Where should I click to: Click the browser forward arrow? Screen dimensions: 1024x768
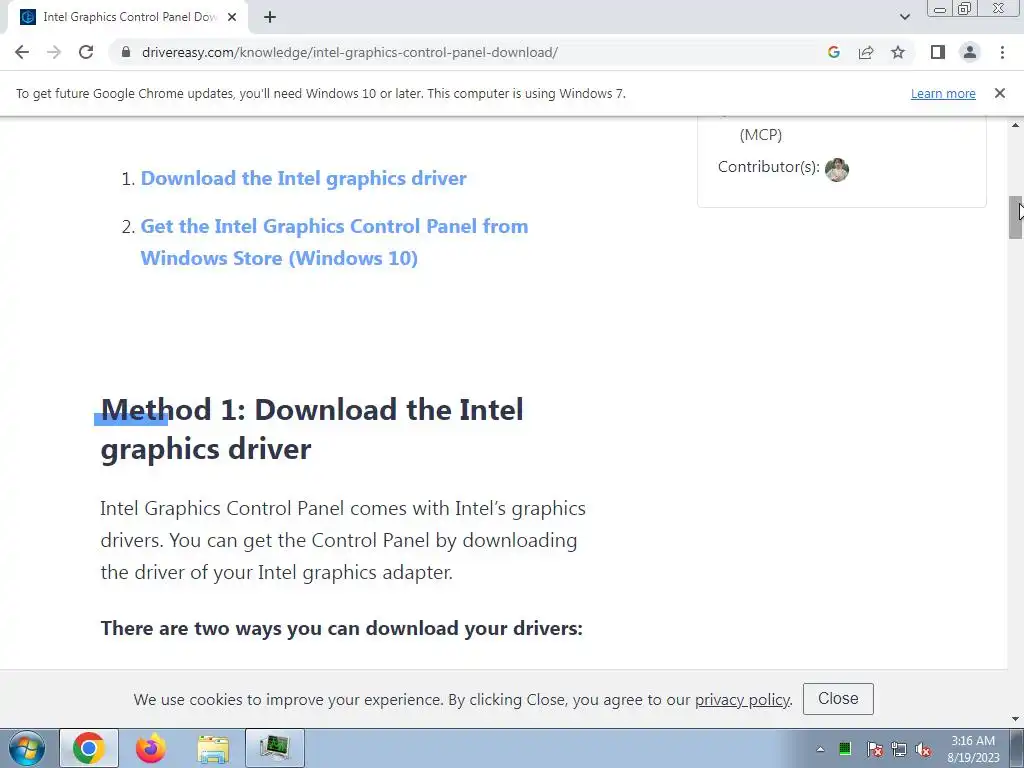point(54,52)
